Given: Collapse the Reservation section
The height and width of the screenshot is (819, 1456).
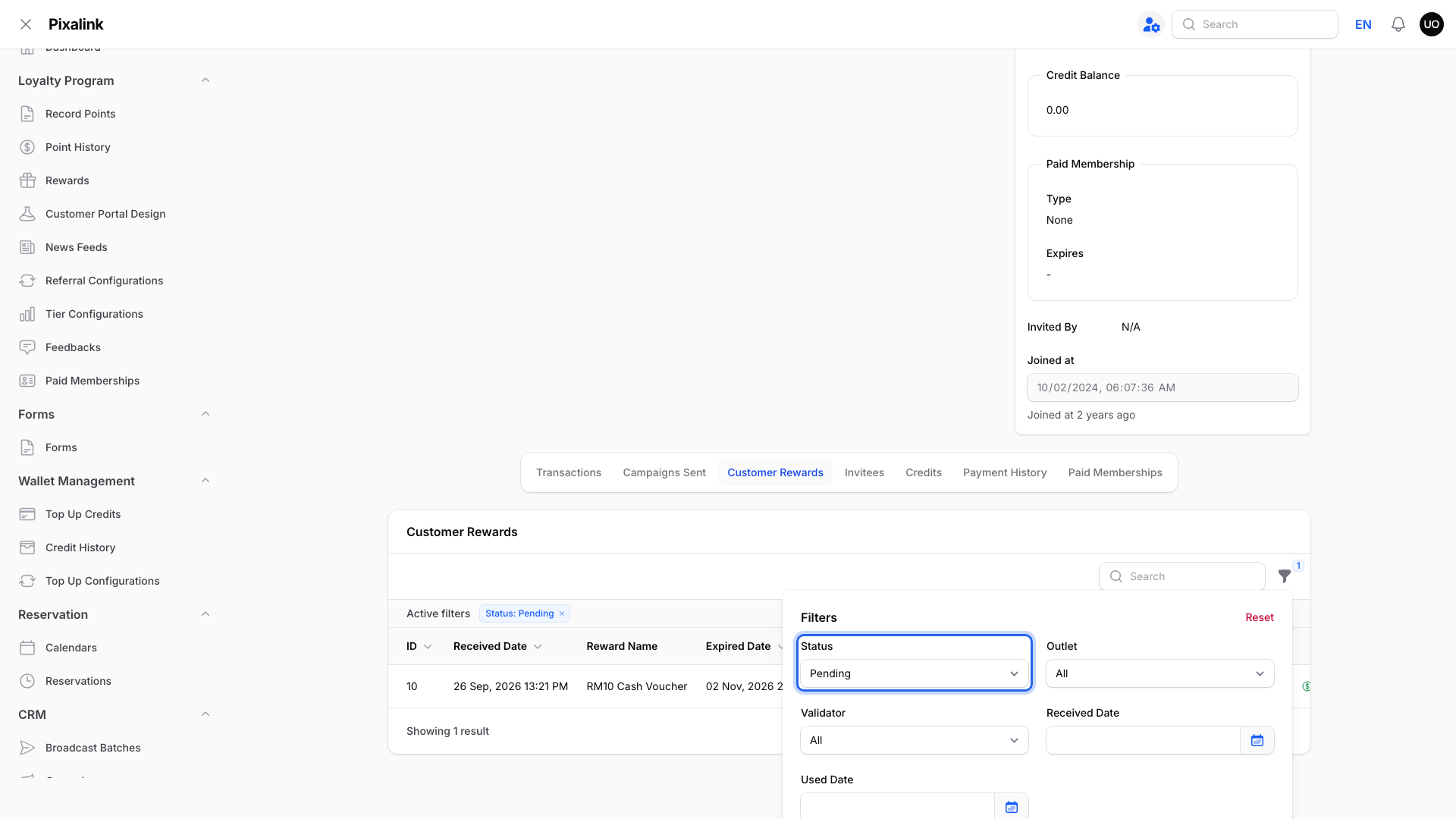Looking at the screenshot, I should [x=206, y=614].
